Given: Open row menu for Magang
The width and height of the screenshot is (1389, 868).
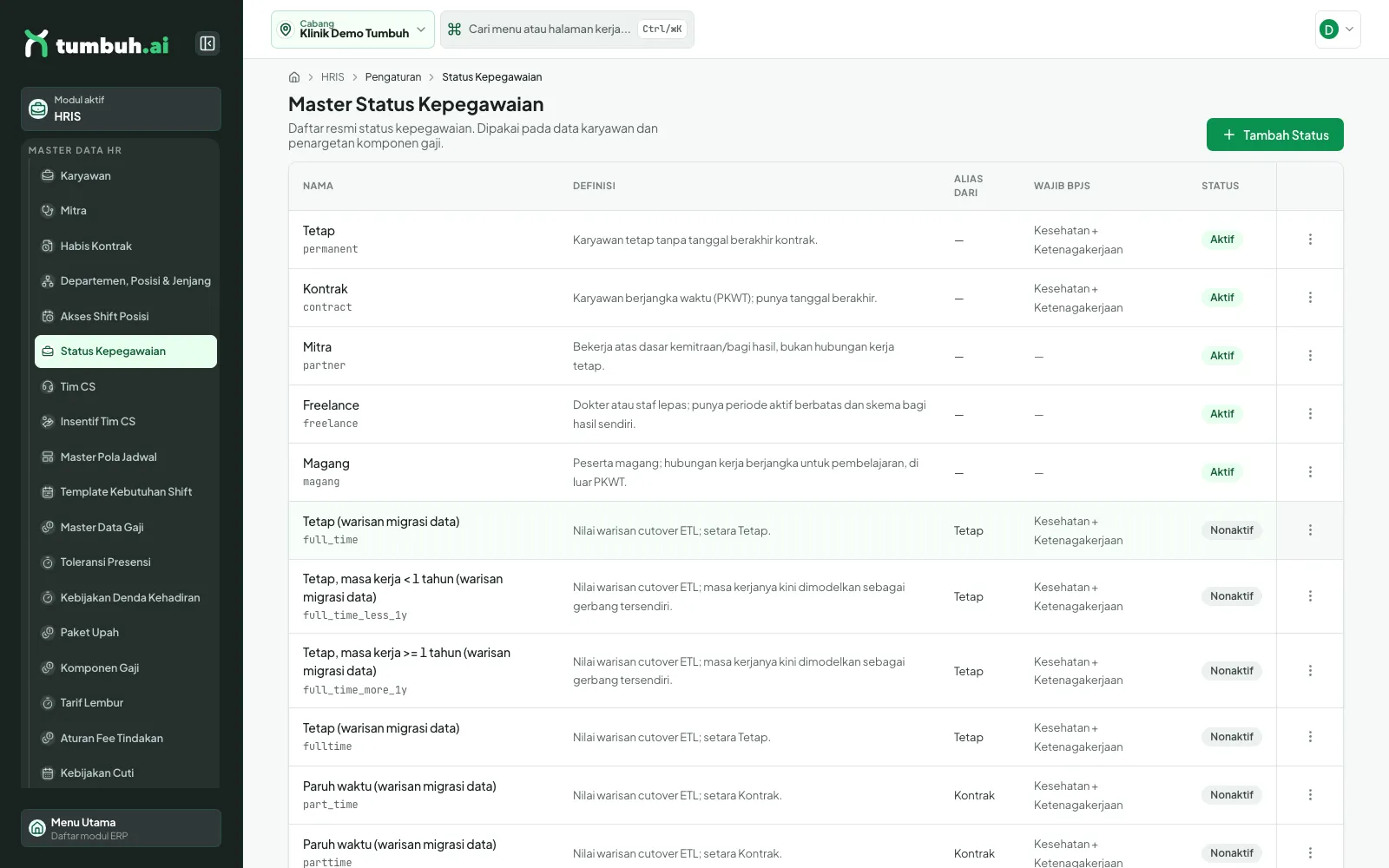Looking at the screenshot, I should [1310, 472].
